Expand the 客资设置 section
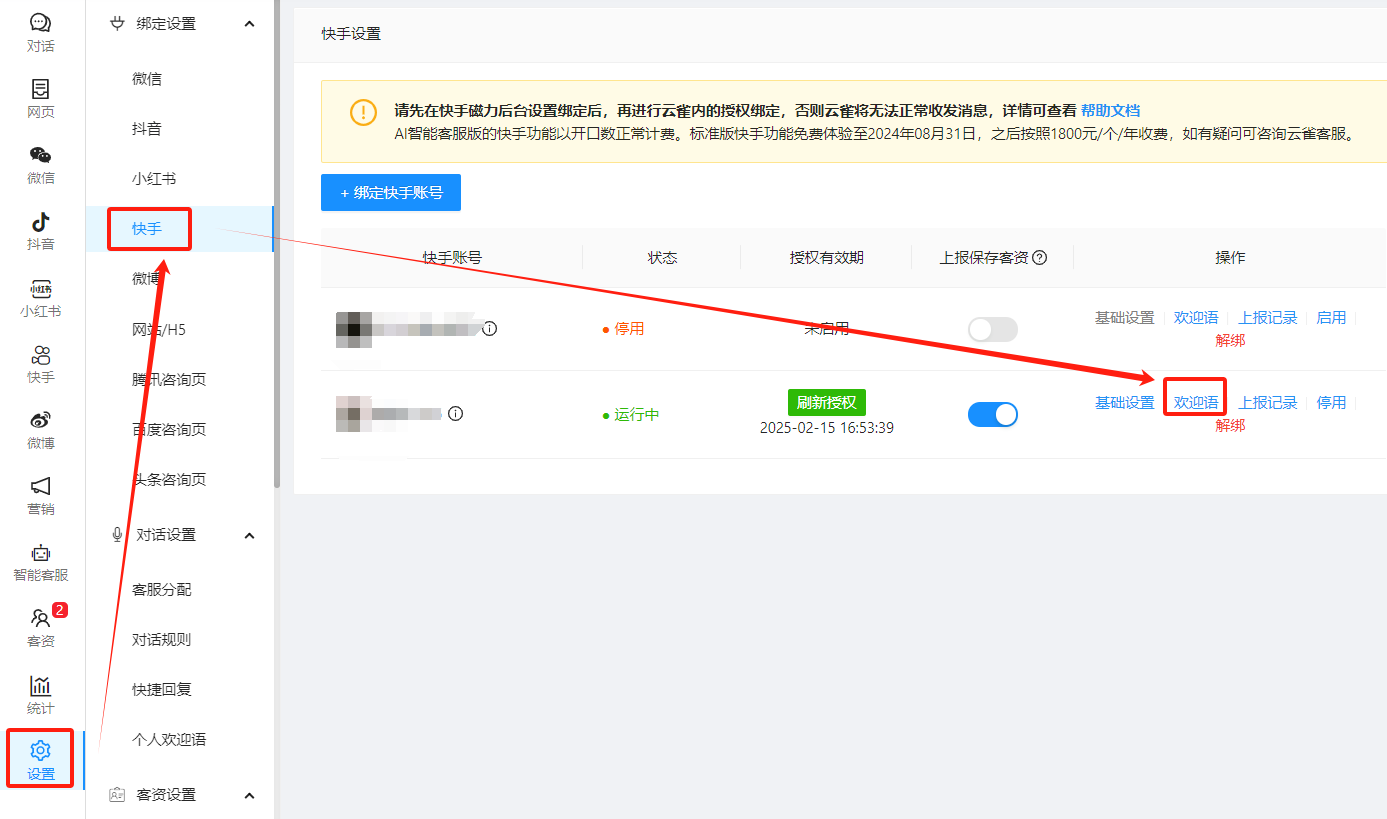 coord(249,794)
